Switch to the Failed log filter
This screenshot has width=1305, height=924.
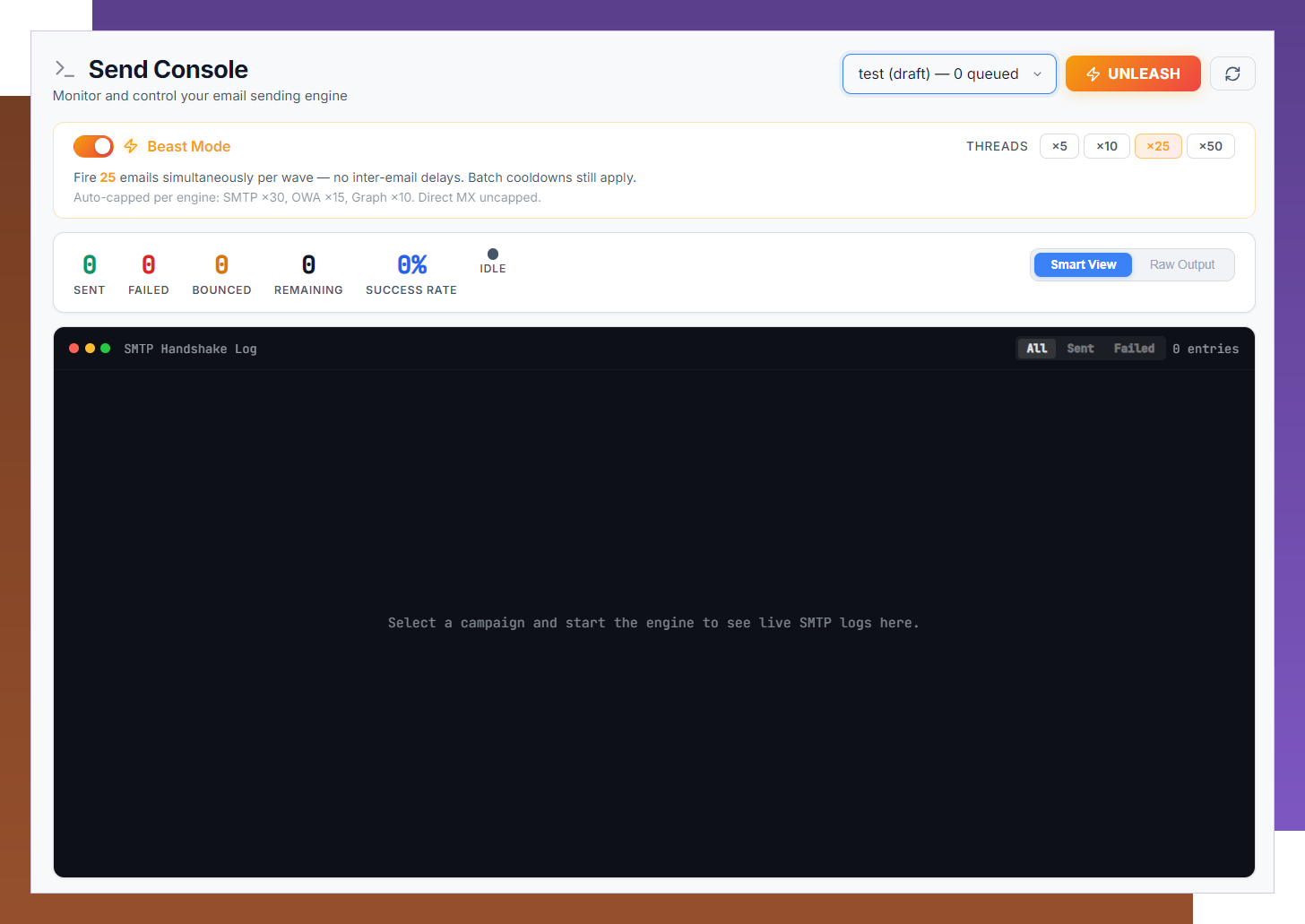[x=1134, y=348]
